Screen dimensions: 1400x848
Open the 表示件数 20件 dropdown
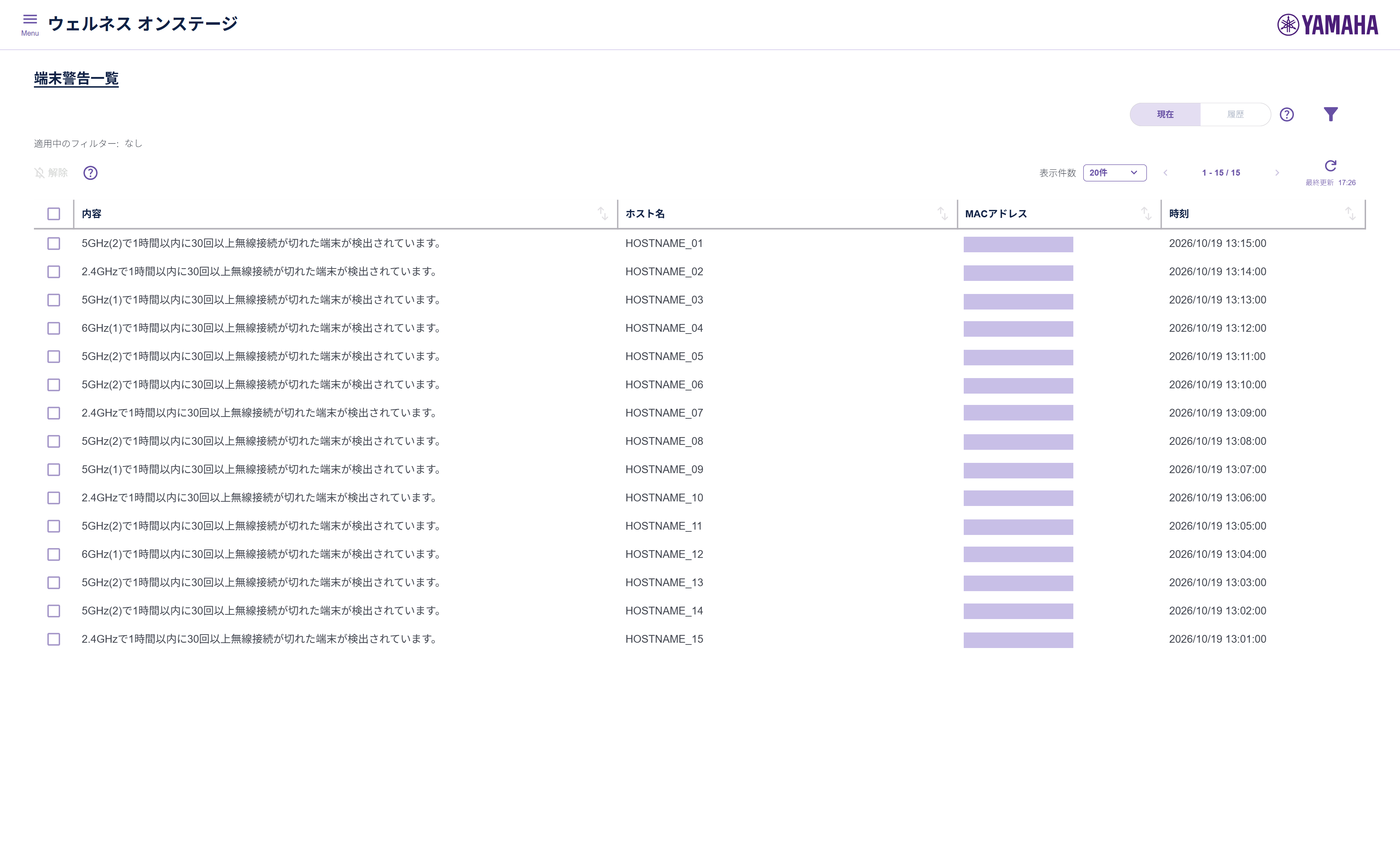tap(1115, 173)
